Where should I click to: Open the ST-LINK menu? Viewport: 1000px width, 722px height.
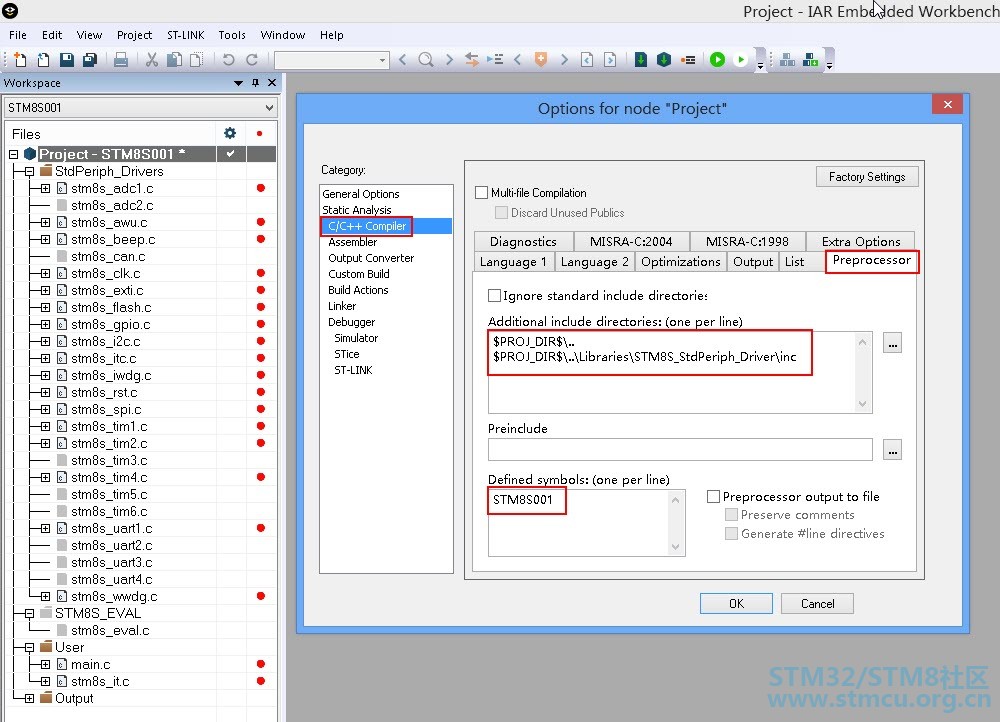[186, 35]
